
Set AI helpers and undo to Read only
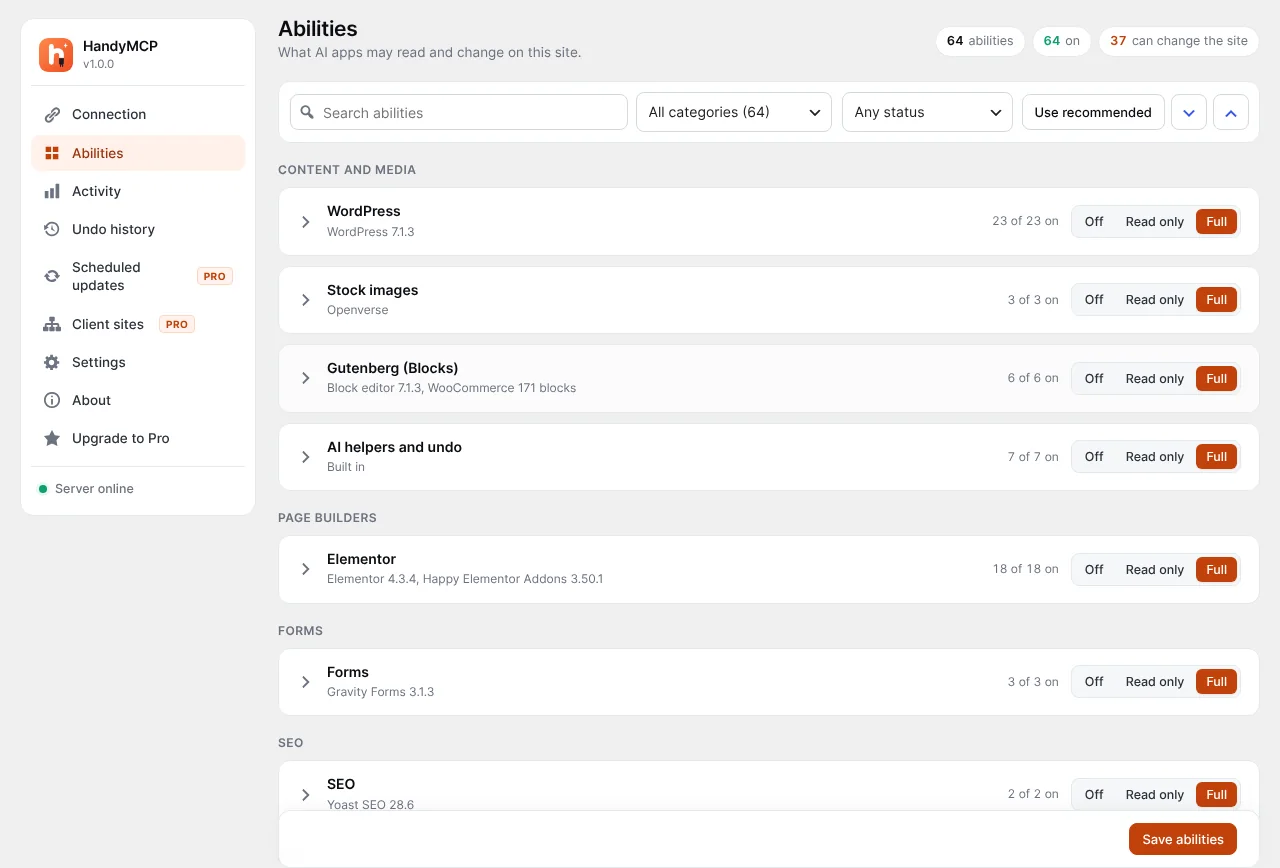pos(1154,457)
